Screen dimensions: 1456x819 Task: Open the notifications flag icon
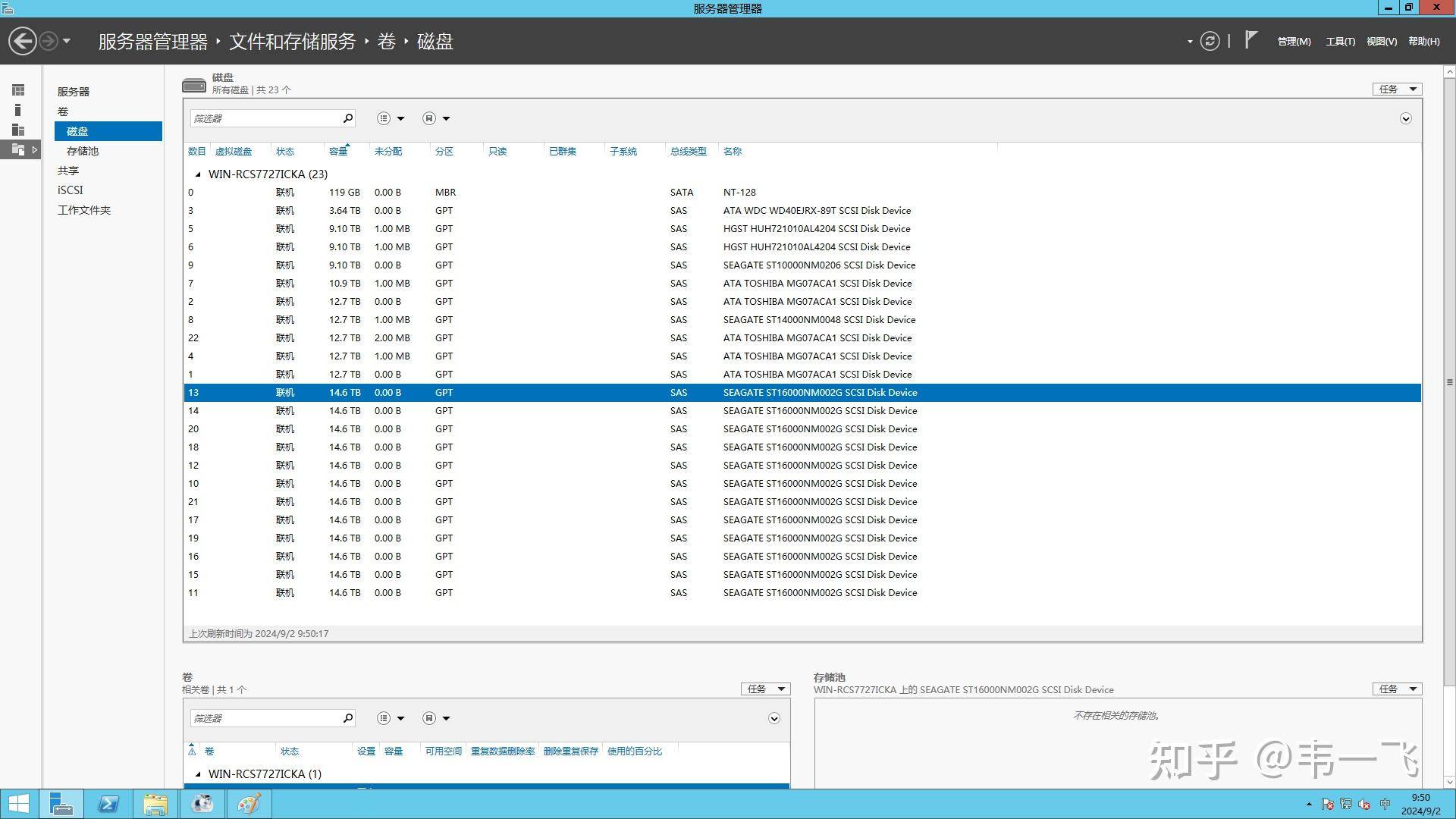(x=1251, y=40)
